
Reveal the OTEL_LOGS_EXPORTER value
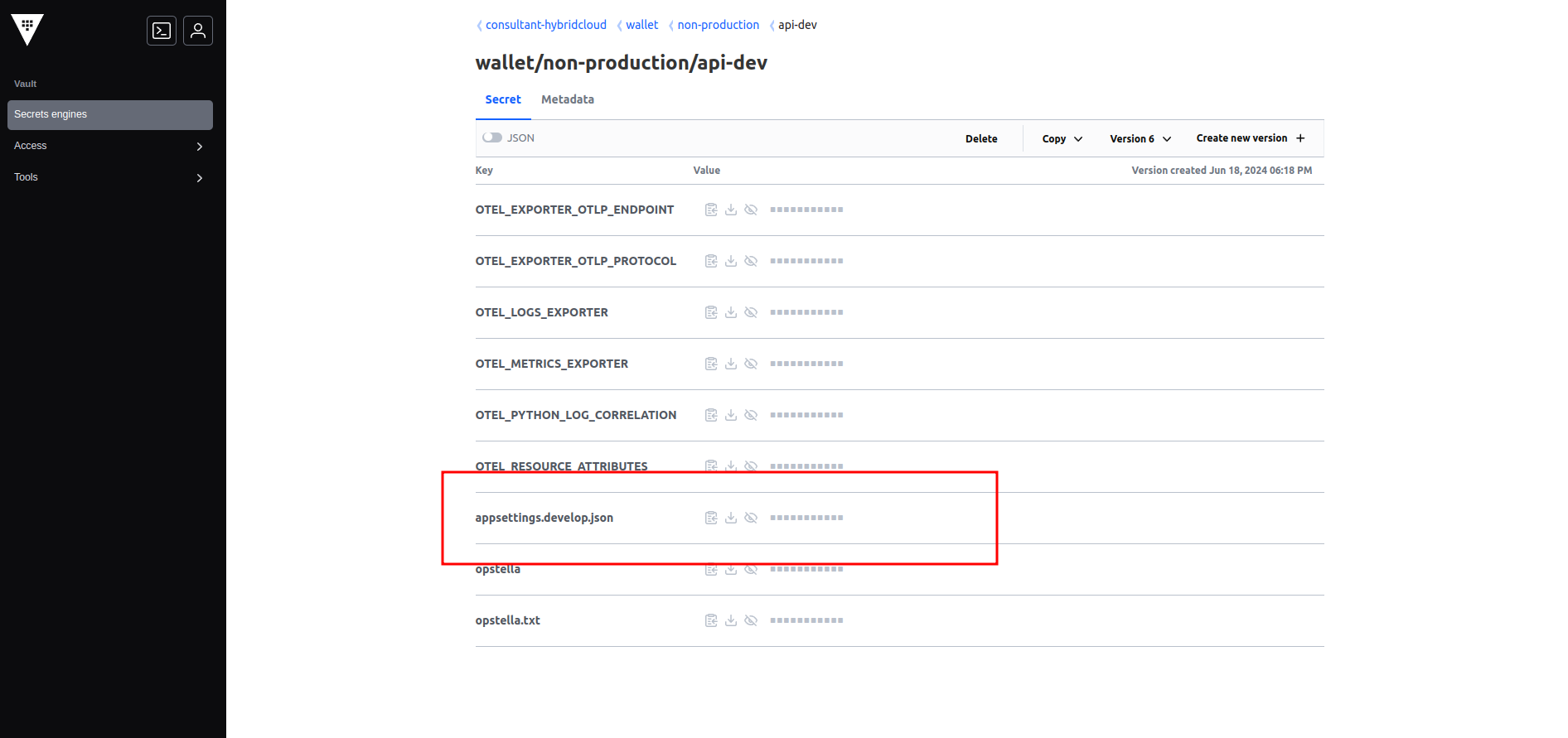click(x=751, y=312)
